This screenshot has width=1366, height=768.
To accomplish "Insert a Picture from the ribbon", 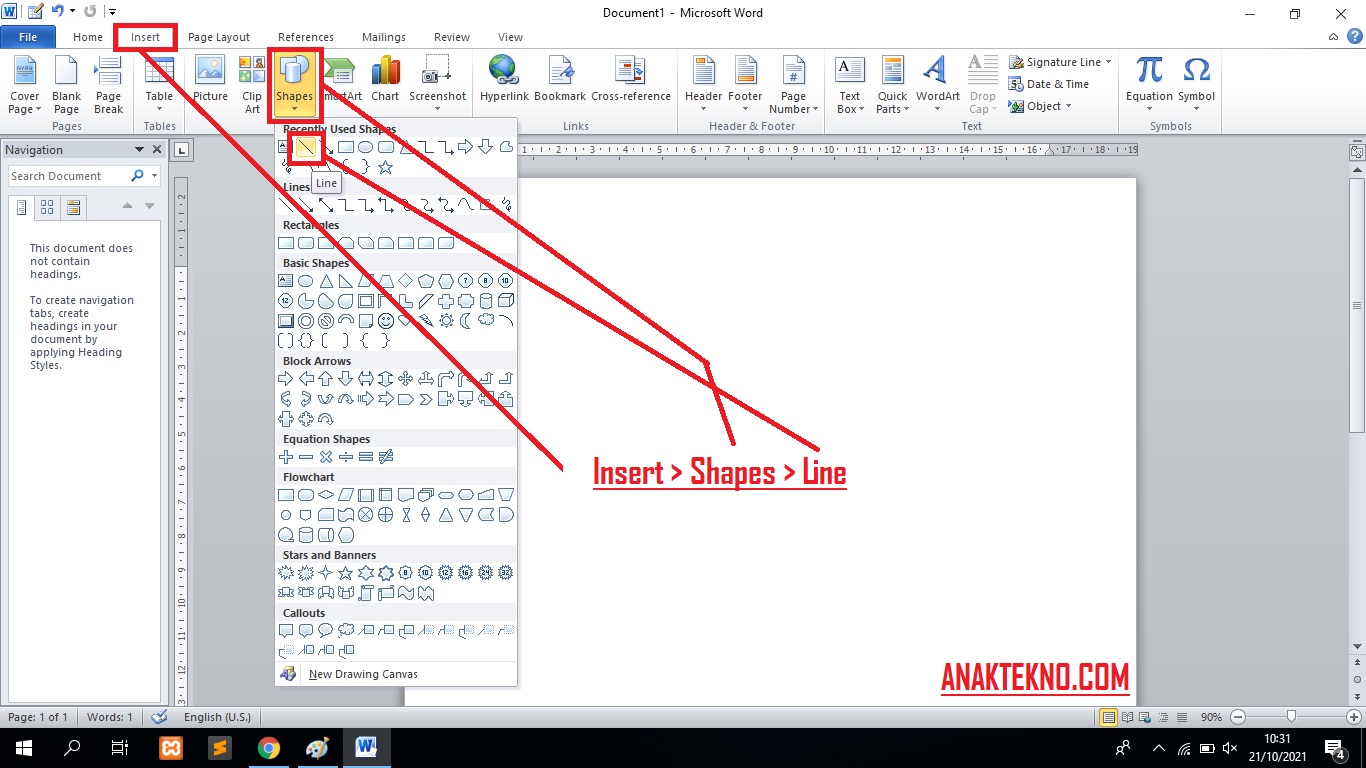I will [210, 80].
